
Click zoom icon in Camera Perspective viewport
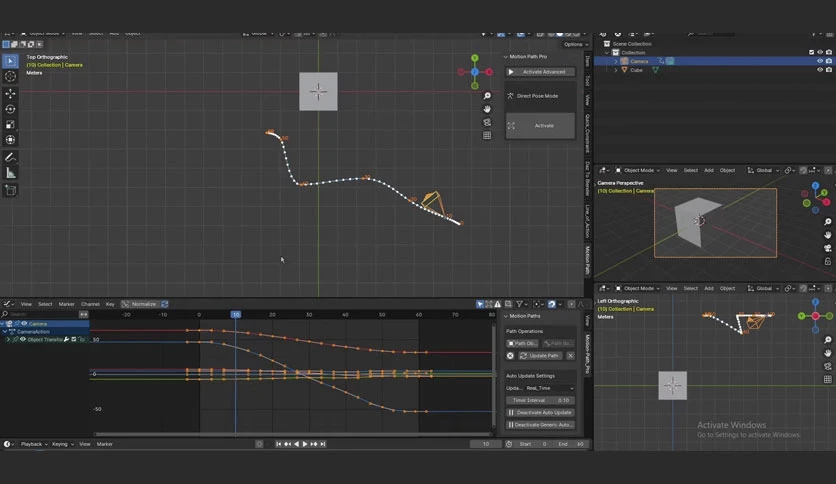click(827, 222)
